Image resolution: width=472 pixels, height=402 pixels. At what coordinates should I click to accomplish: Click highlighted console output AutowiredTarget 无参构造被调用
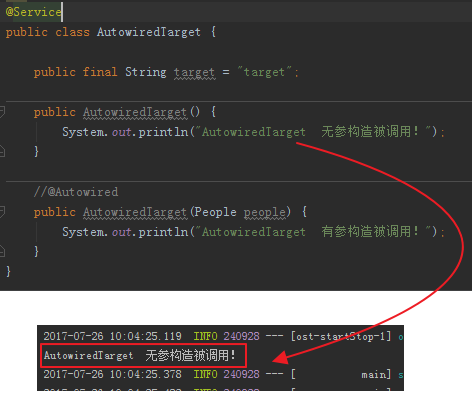pos(143,356)
